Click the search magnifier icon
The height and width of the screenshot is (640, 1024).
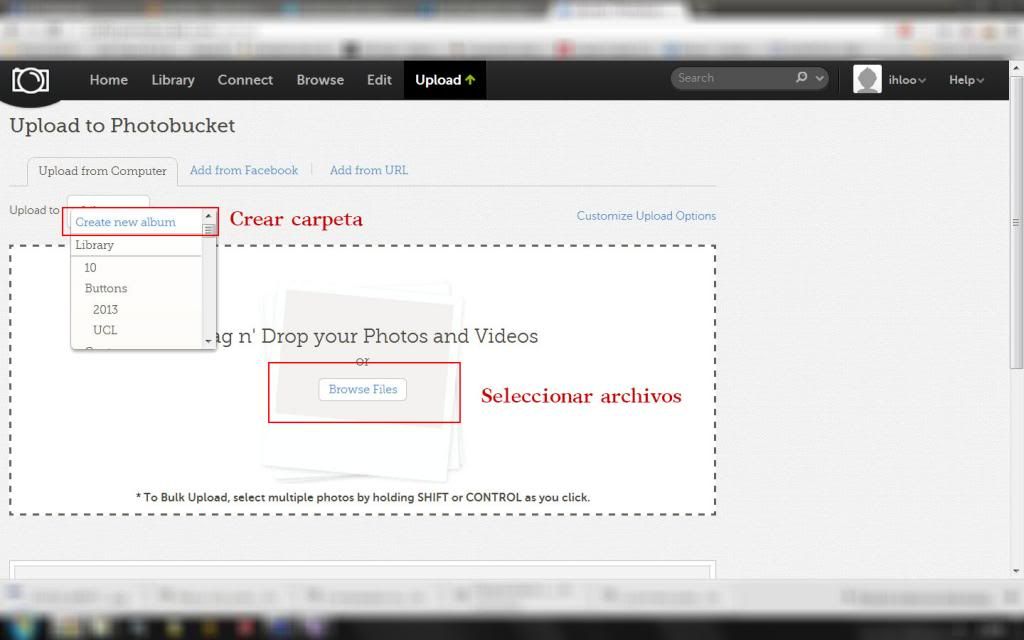pyautogui.click(x=801, y=78)
